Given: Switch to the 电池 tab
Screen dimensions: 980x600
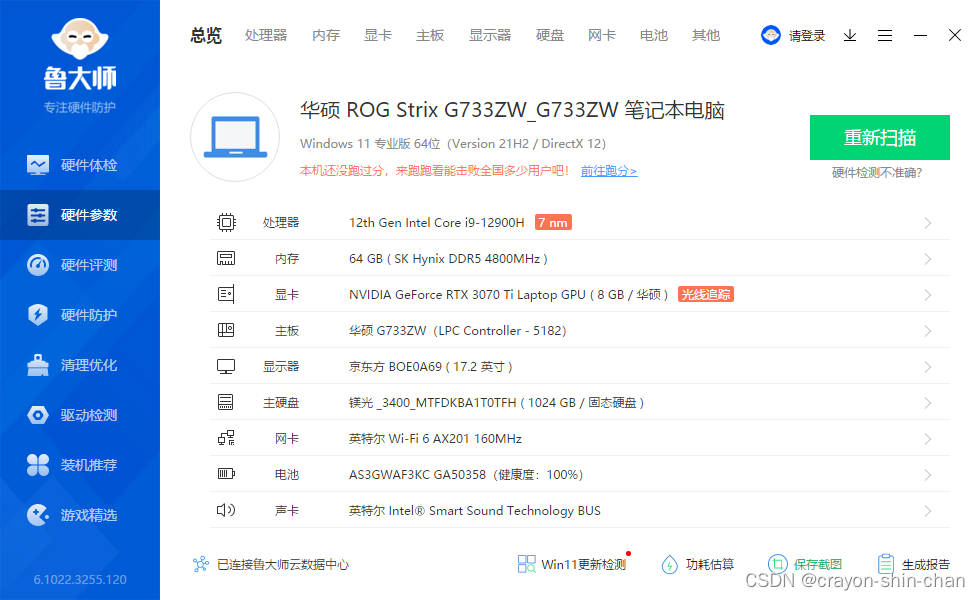Looking at the screenshot, I should click(x=654, y=36).
